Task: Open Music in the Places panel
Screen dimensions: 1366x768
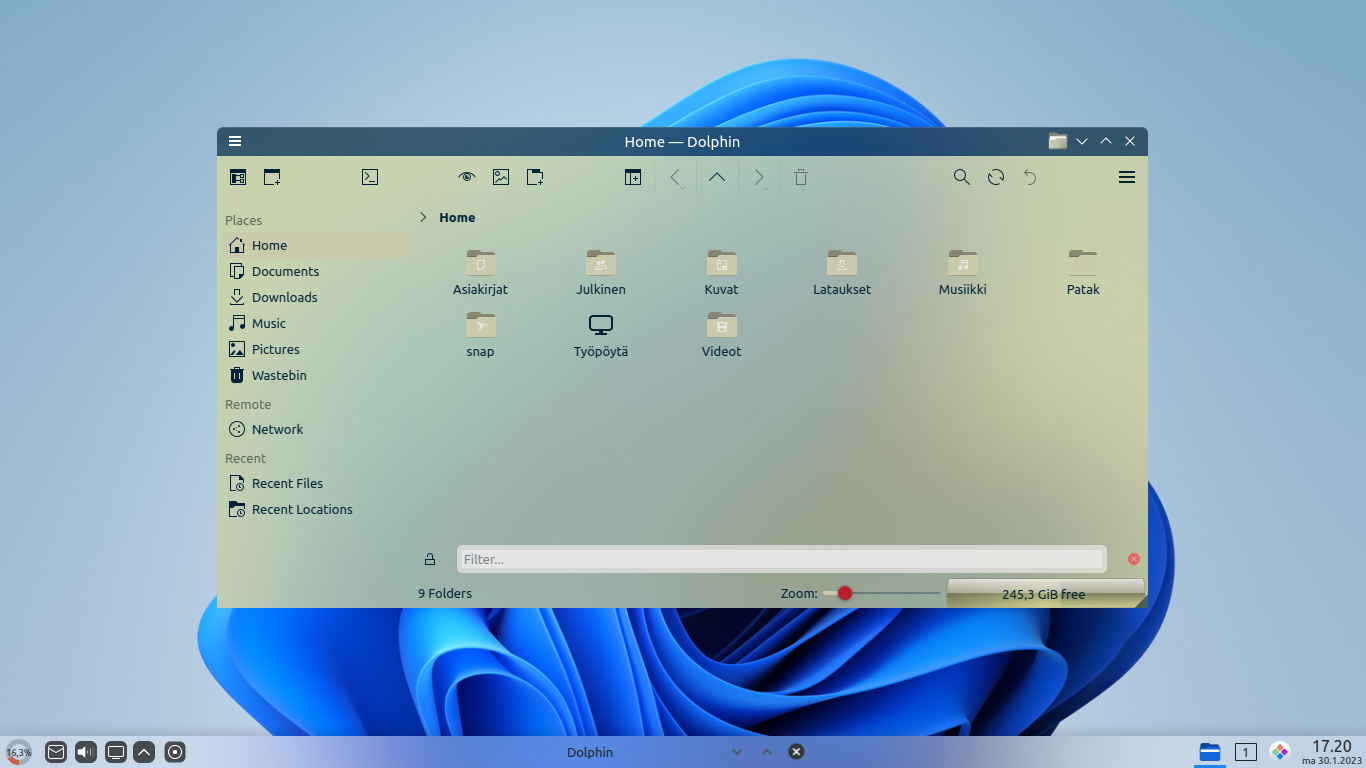Action: [315, 323]
